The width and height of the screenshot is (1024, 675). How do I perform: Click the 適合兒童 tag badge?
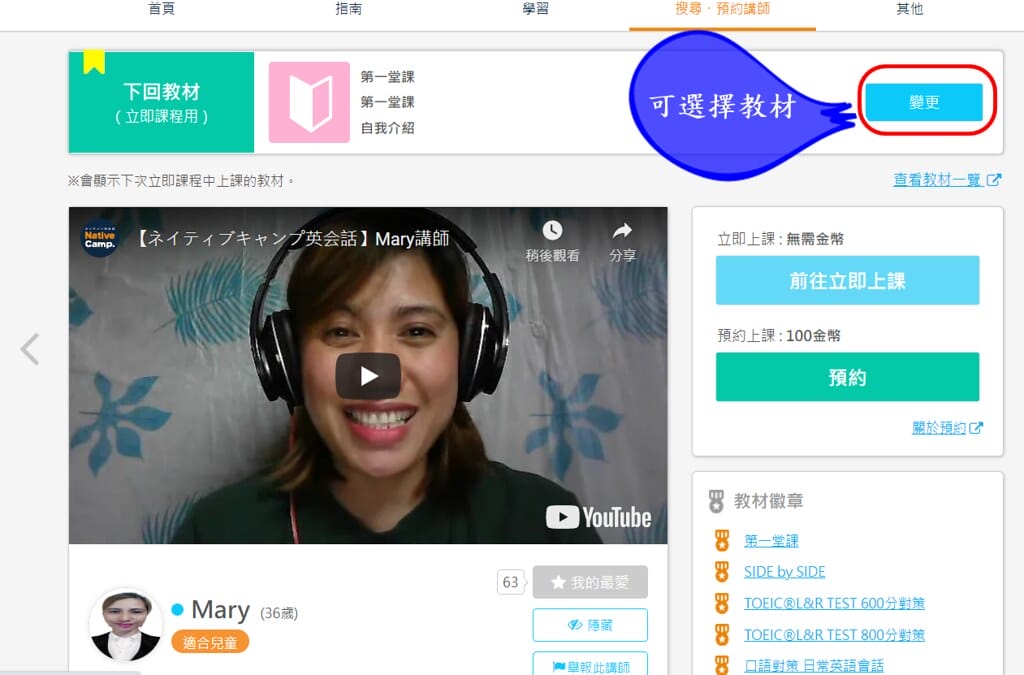[210, 642]
